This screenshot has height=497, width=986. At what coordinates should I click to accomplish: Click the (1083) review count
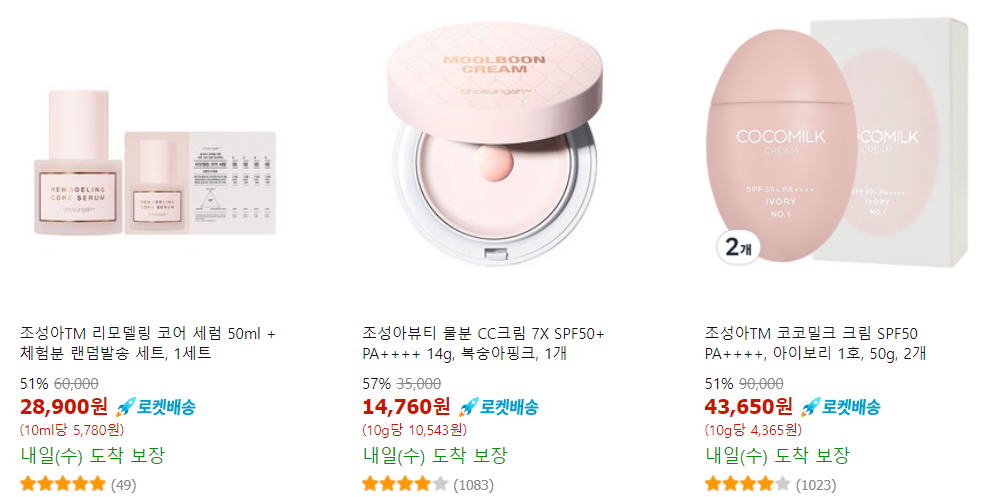pyautogui.click(x=474, y=485)
